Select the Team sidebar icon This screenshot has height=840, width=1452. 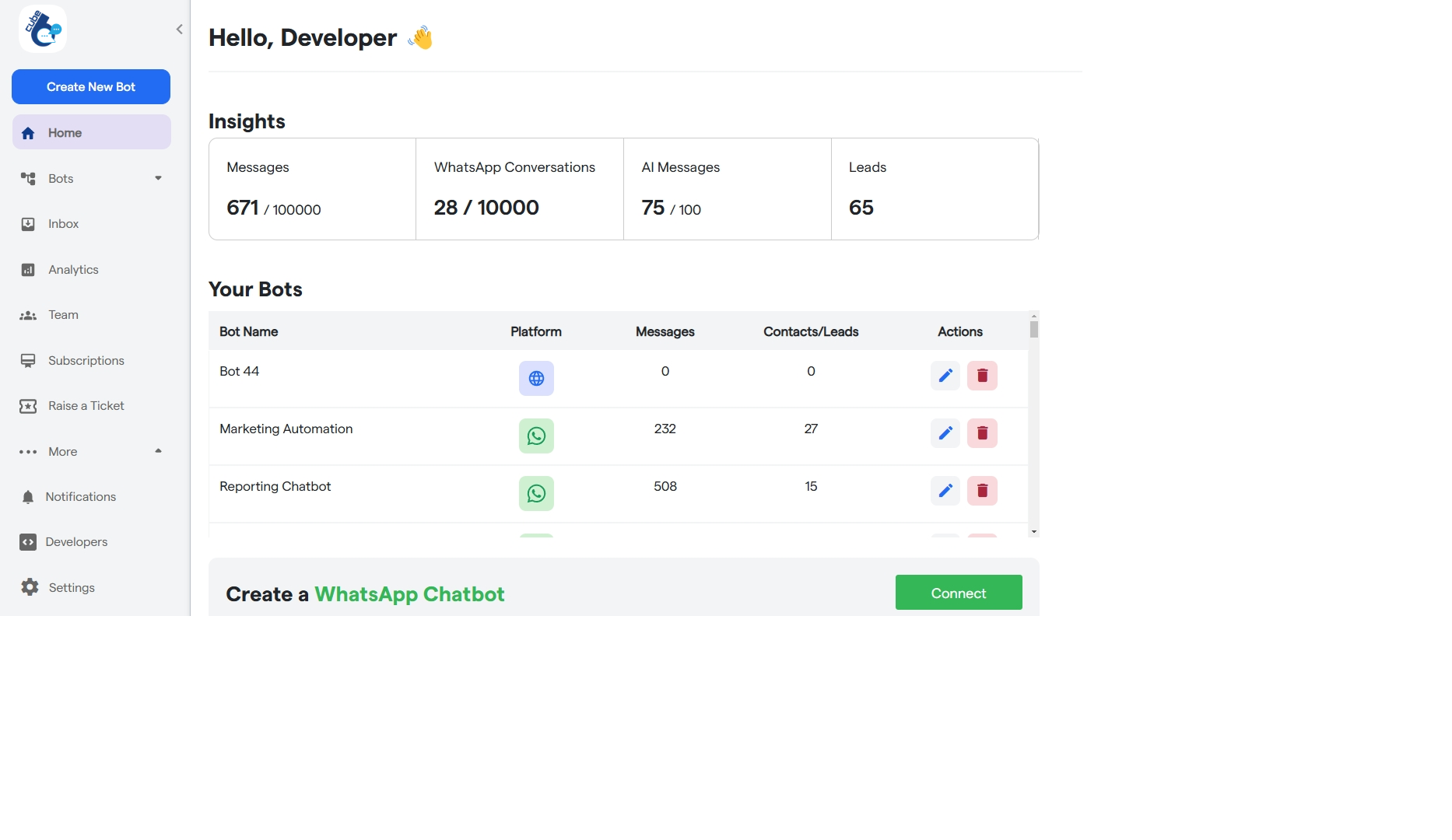(28, 315)
